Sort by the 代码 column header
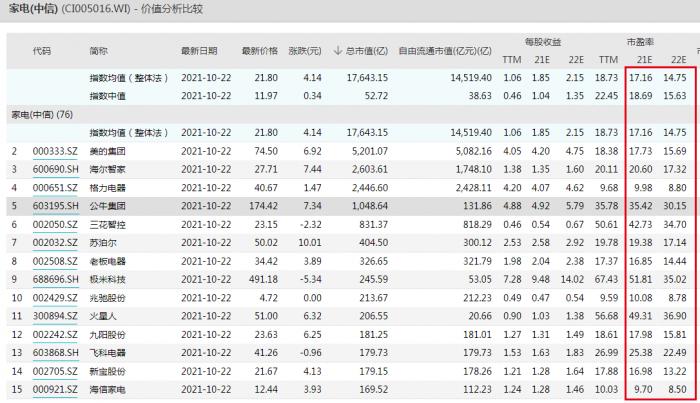 tap(42, 51)
